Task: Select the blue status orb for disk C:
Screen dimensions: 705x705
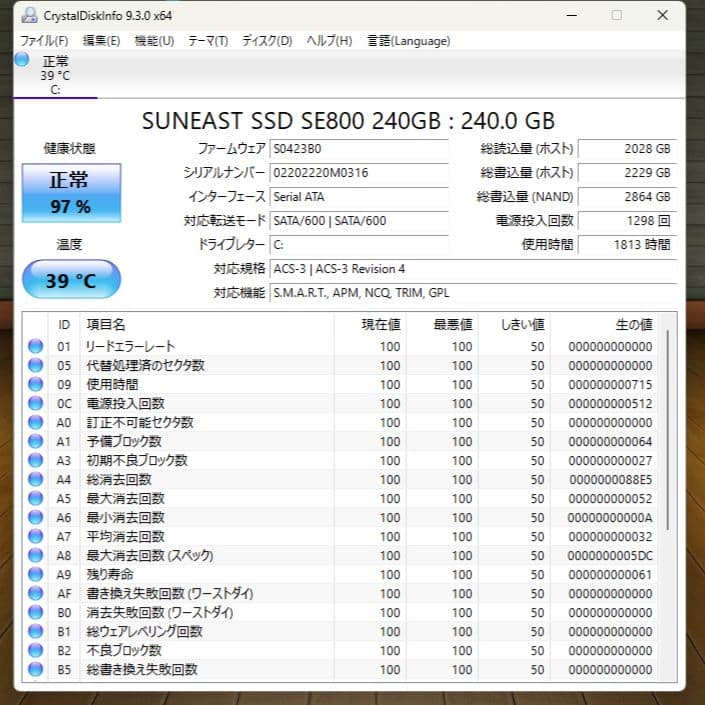Action: tap(22, 59)
